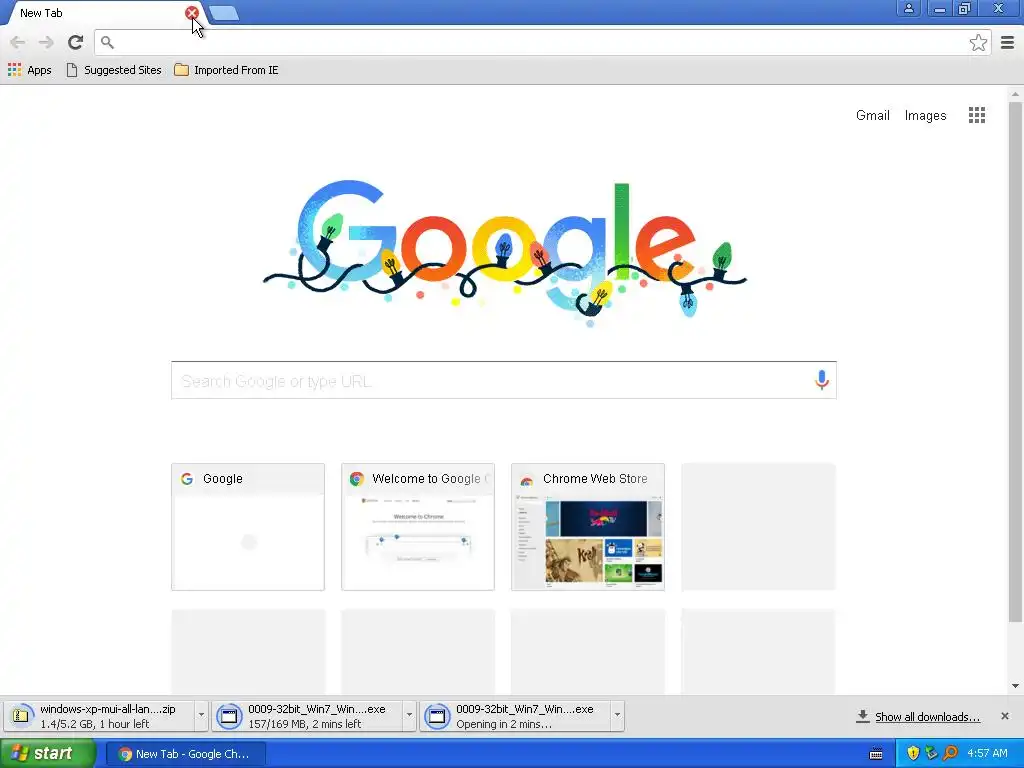Click the scrollbar up arrow
The width and height of the screenshot is (1024, 768).
click(1015, 94)
